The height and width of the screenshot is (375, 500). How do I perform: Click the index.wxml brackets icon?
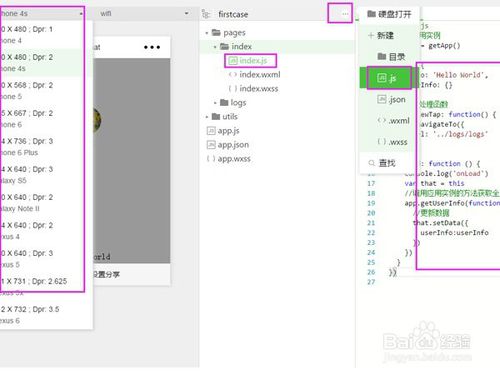pyautogui.click(x=233, y=75)
